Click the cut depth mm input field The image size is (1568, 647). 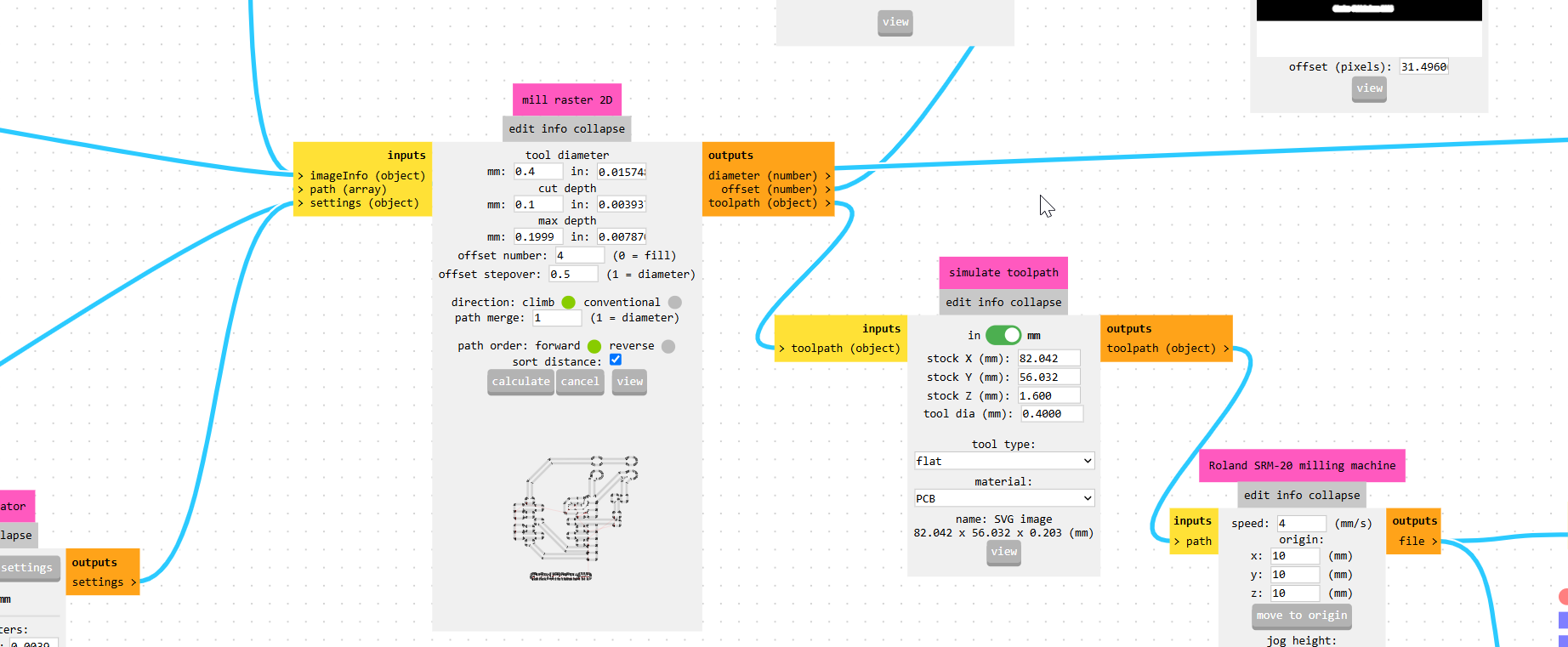point(537,205)
